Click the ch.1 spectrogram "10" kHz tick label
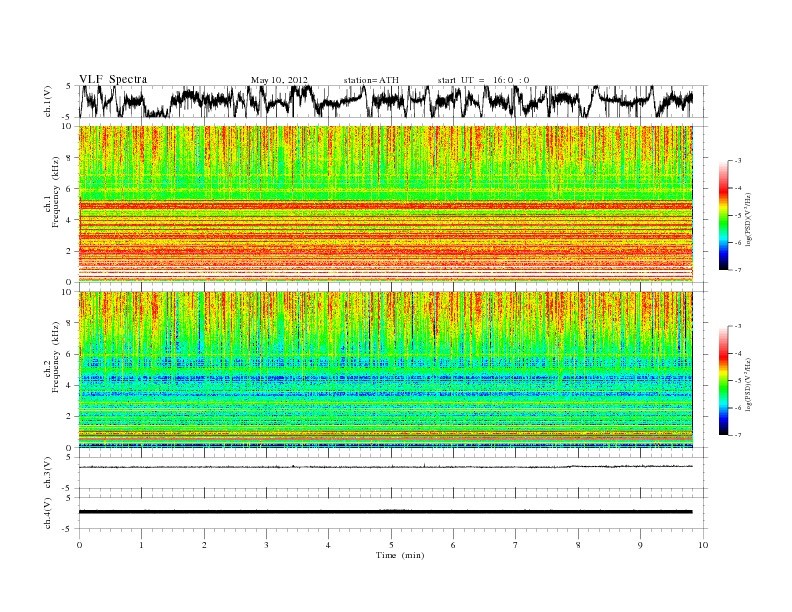The height and width of the screenshot is (612, 792). (67, 126)
